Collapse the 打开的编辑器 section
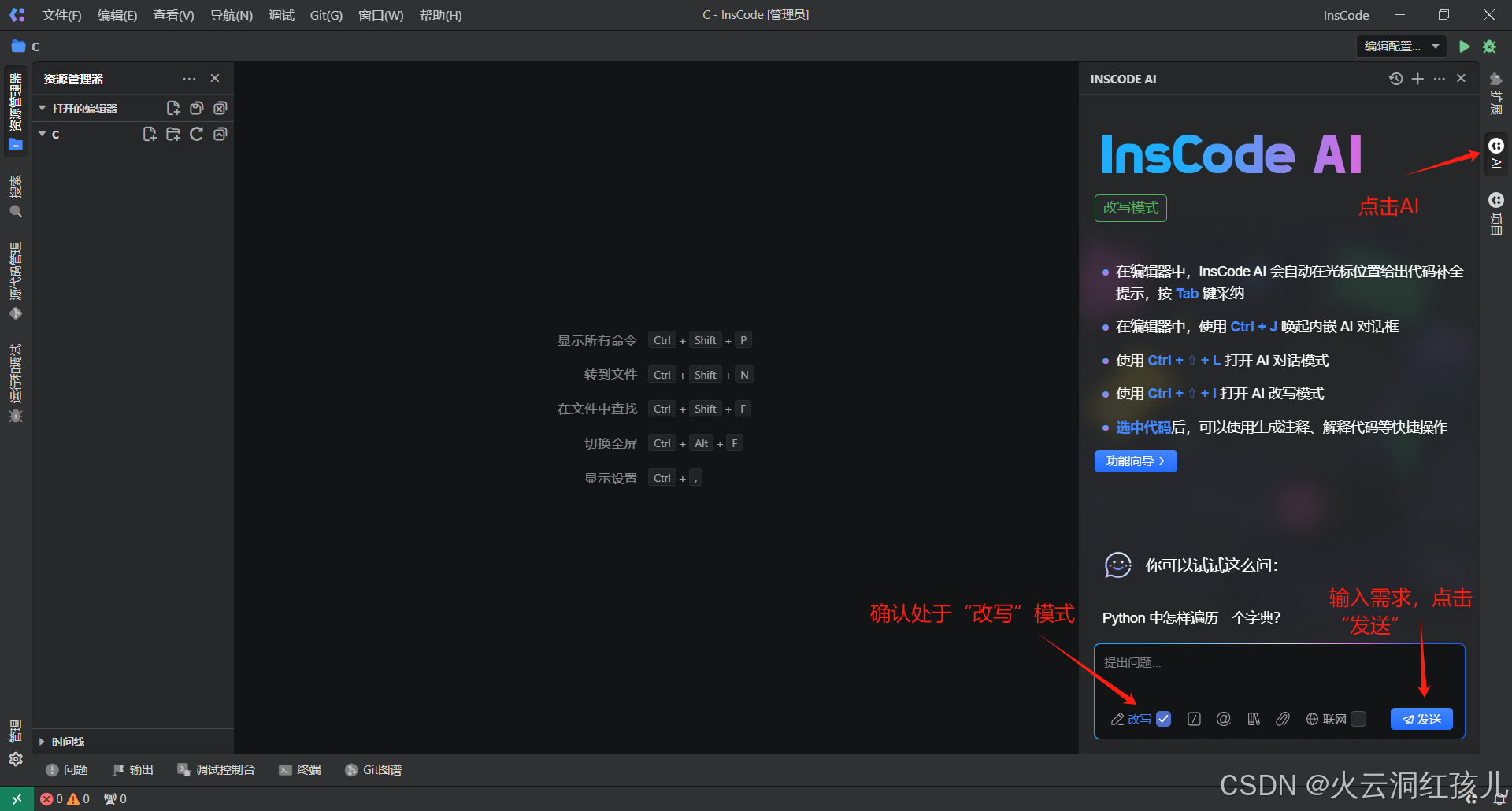1512x811 pixels. click(43, 108)
